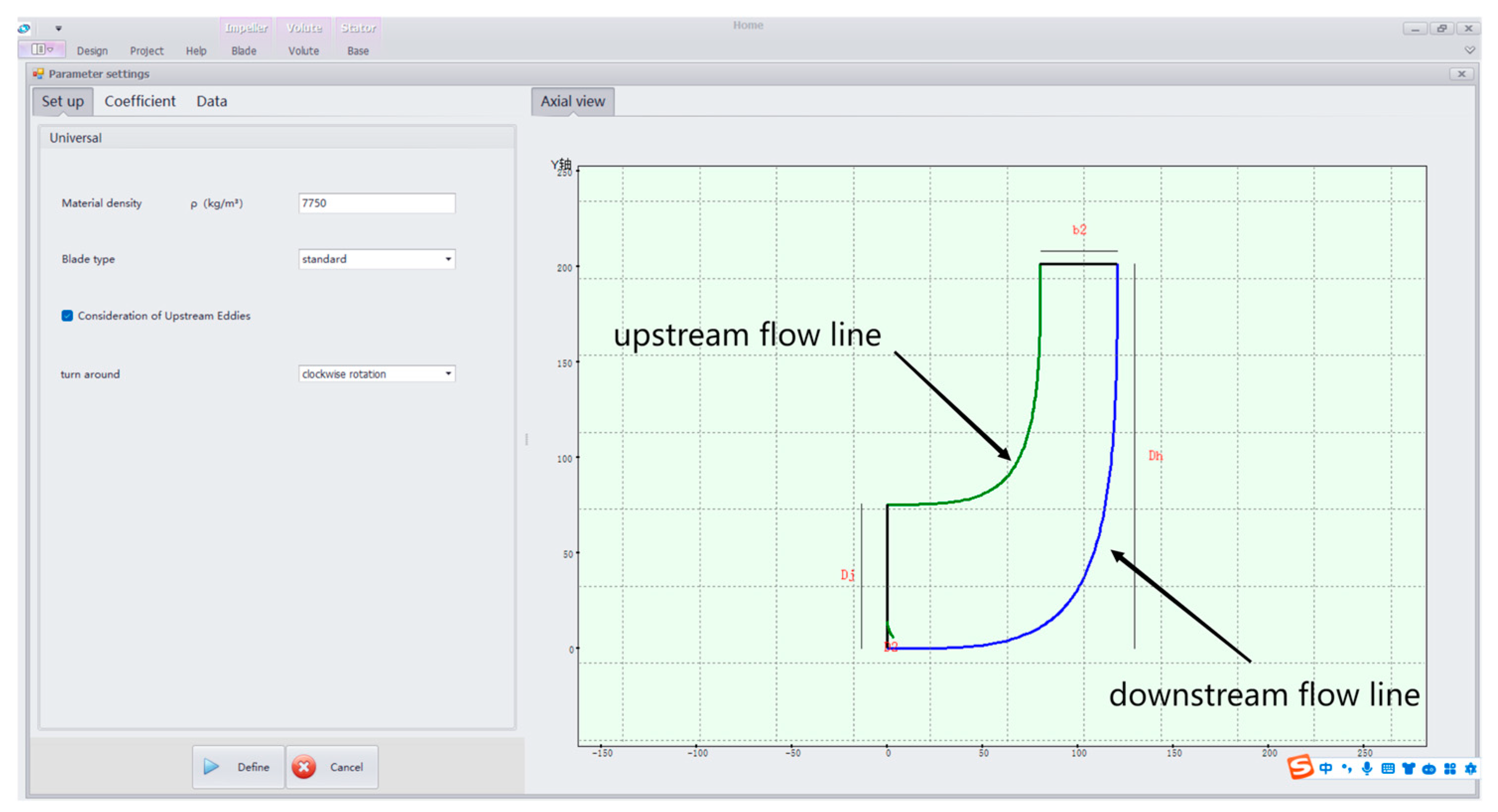
Task: Toggle the Chinese input mode indicator
Action: pyautogui.click(x=1325, y=768)
